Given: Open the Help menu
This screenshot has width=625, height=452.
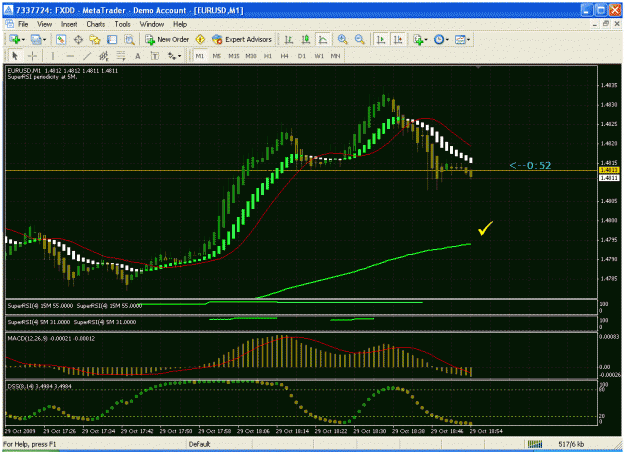Looking at the screenshot, I should (x=180, y=24).
